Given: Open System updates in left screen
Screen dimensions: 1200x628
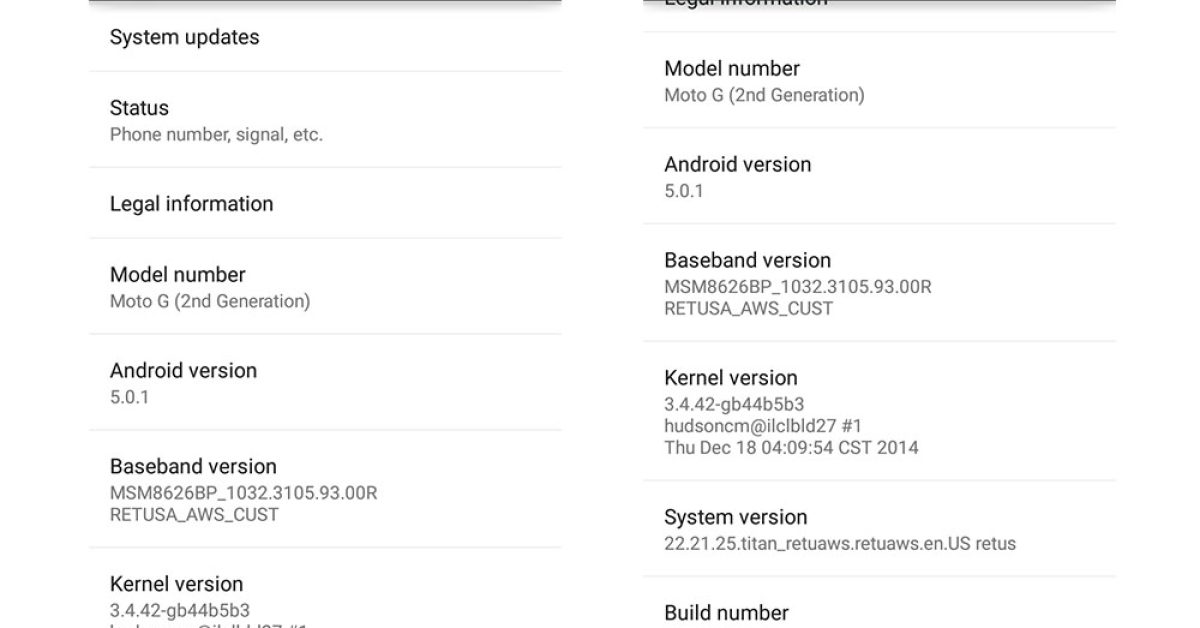Looking at the screenshot, I should (x=185, y=38).
